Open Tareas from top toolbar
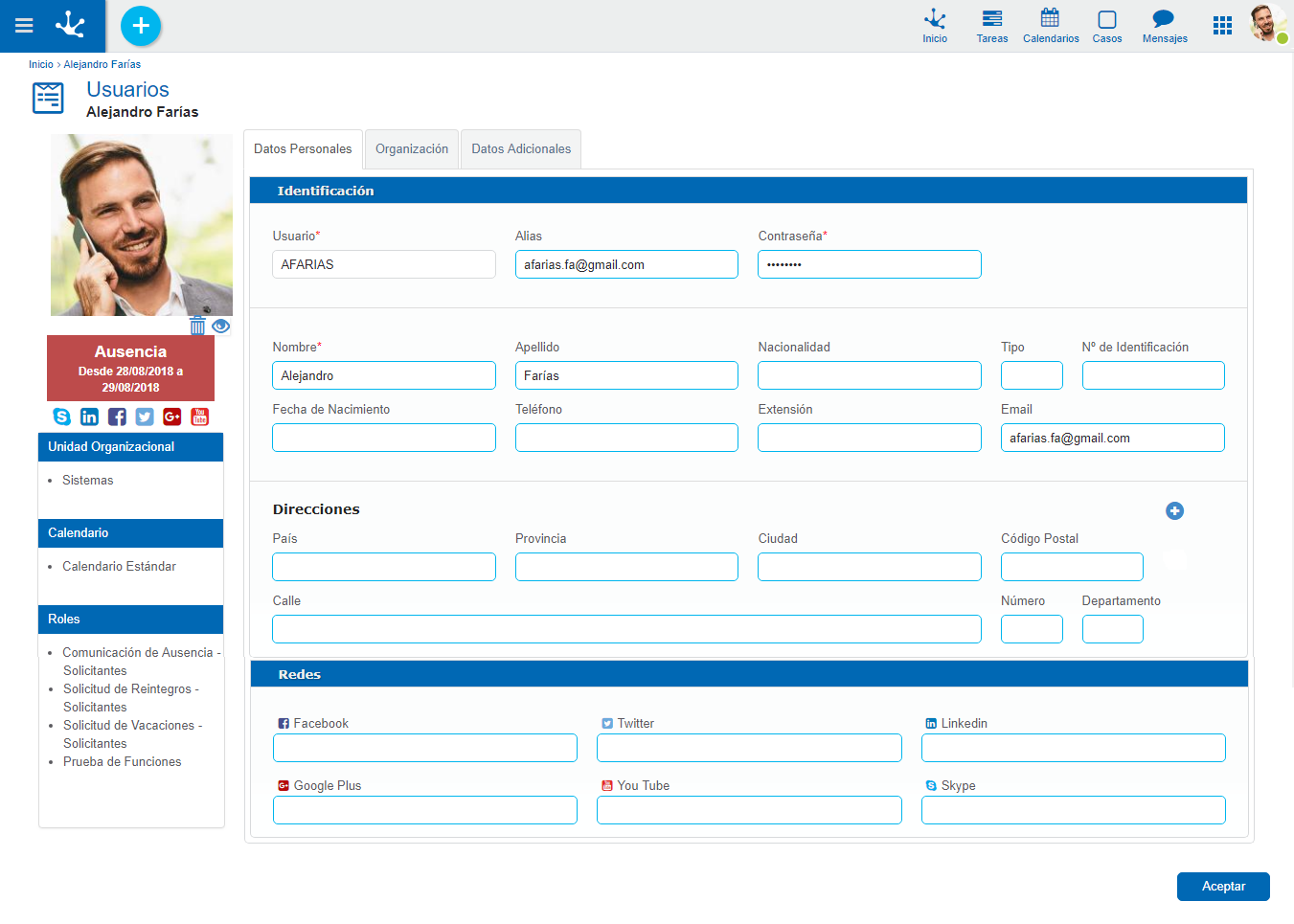This screenshot has height=924, width=1294. 992,26
